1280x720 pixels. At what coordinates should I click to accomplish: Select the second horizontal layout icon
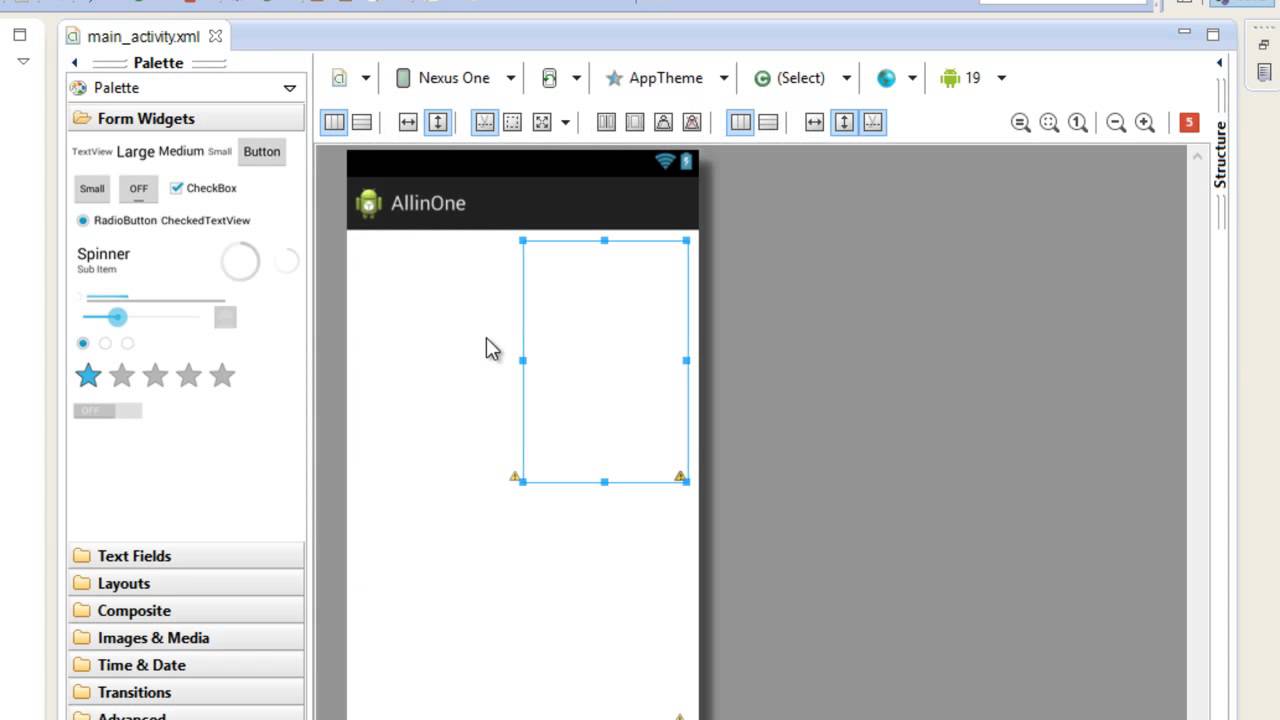740,122
